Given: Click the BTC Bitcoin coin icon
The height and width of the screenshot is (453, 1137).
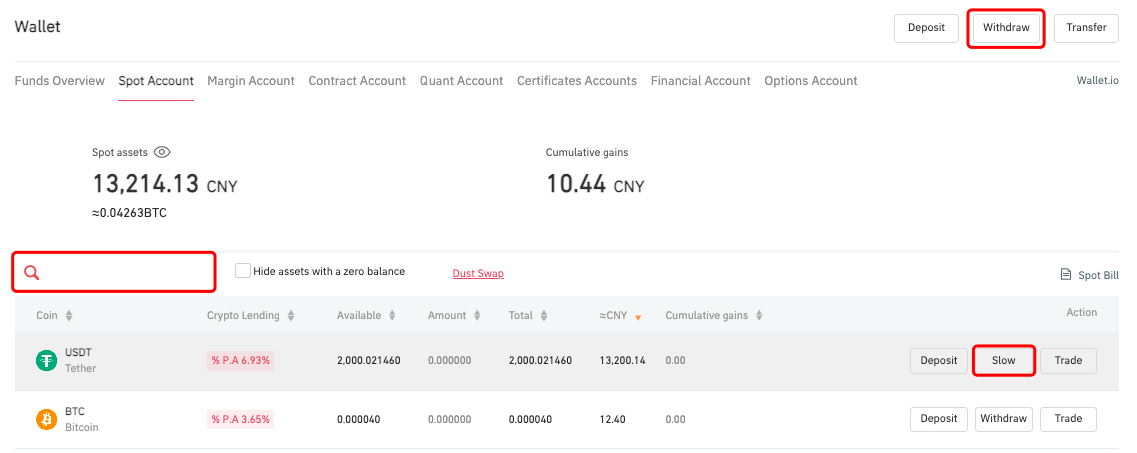Looking at the screenshot, I should [47, 419].
